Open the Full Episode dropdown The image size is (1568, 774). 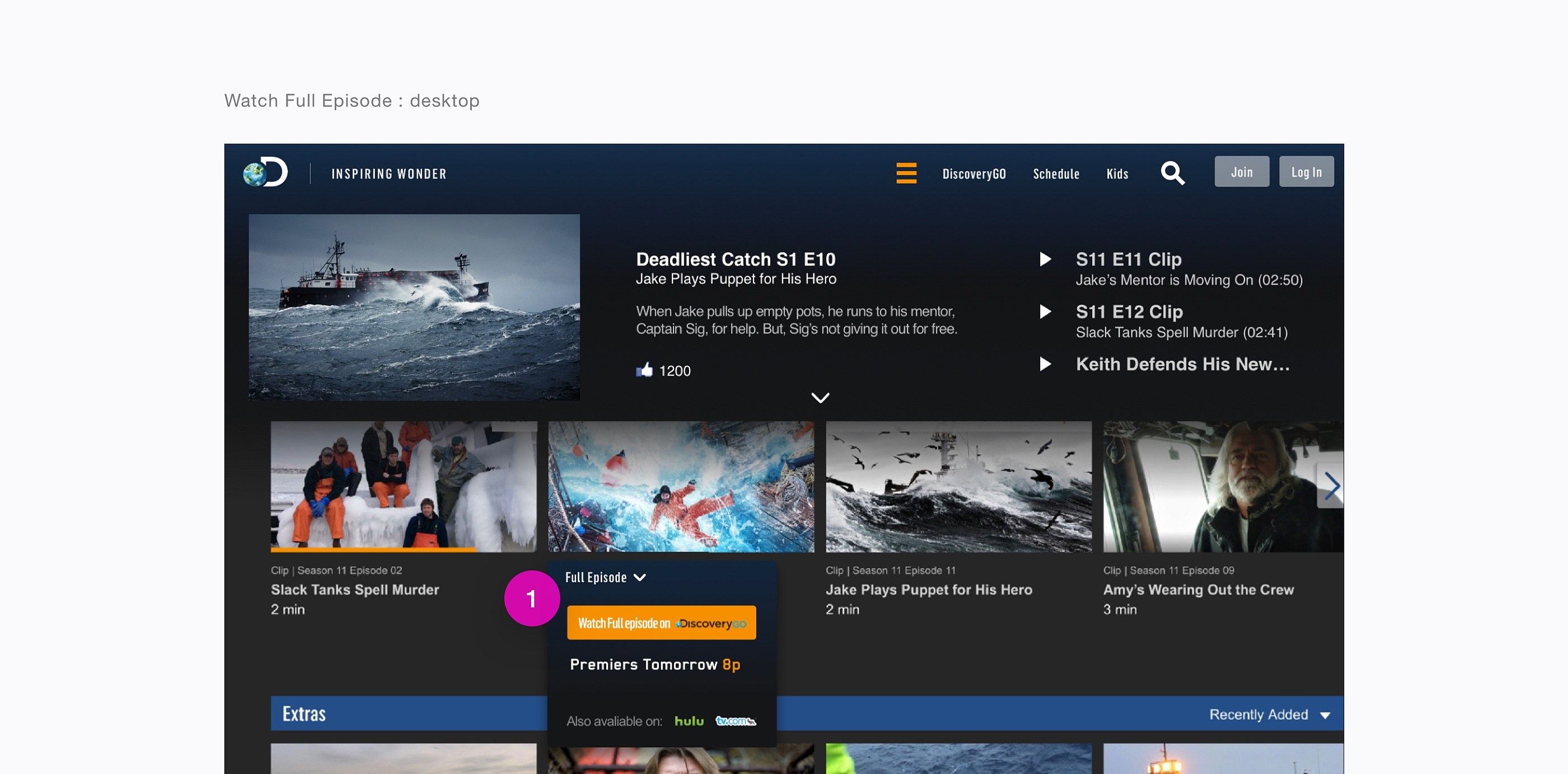(605, 577)
